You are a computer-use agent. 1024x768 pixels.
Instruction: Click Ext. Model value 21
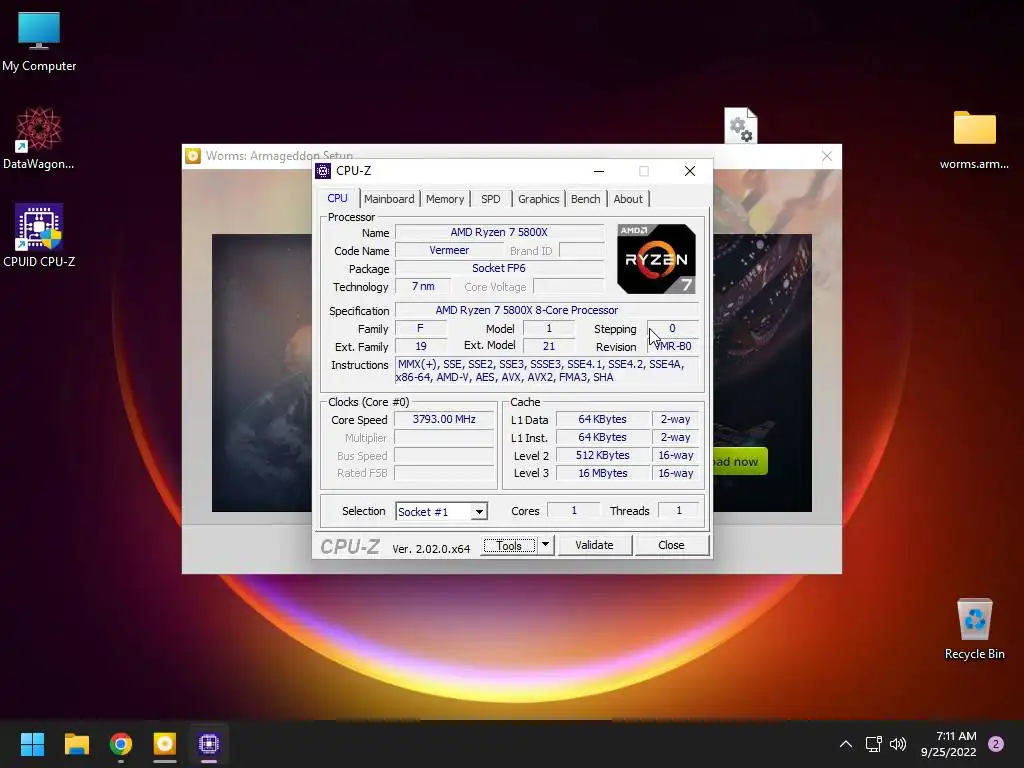click(x=549, y=346)
